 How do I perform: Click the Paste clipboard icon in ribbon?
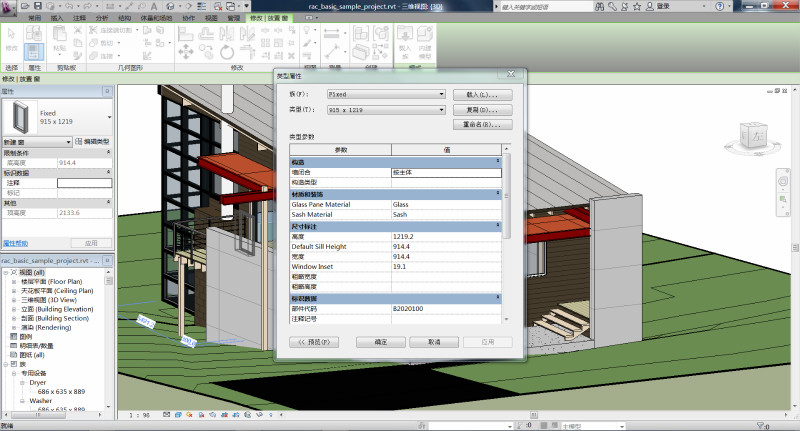pos(60,38)
